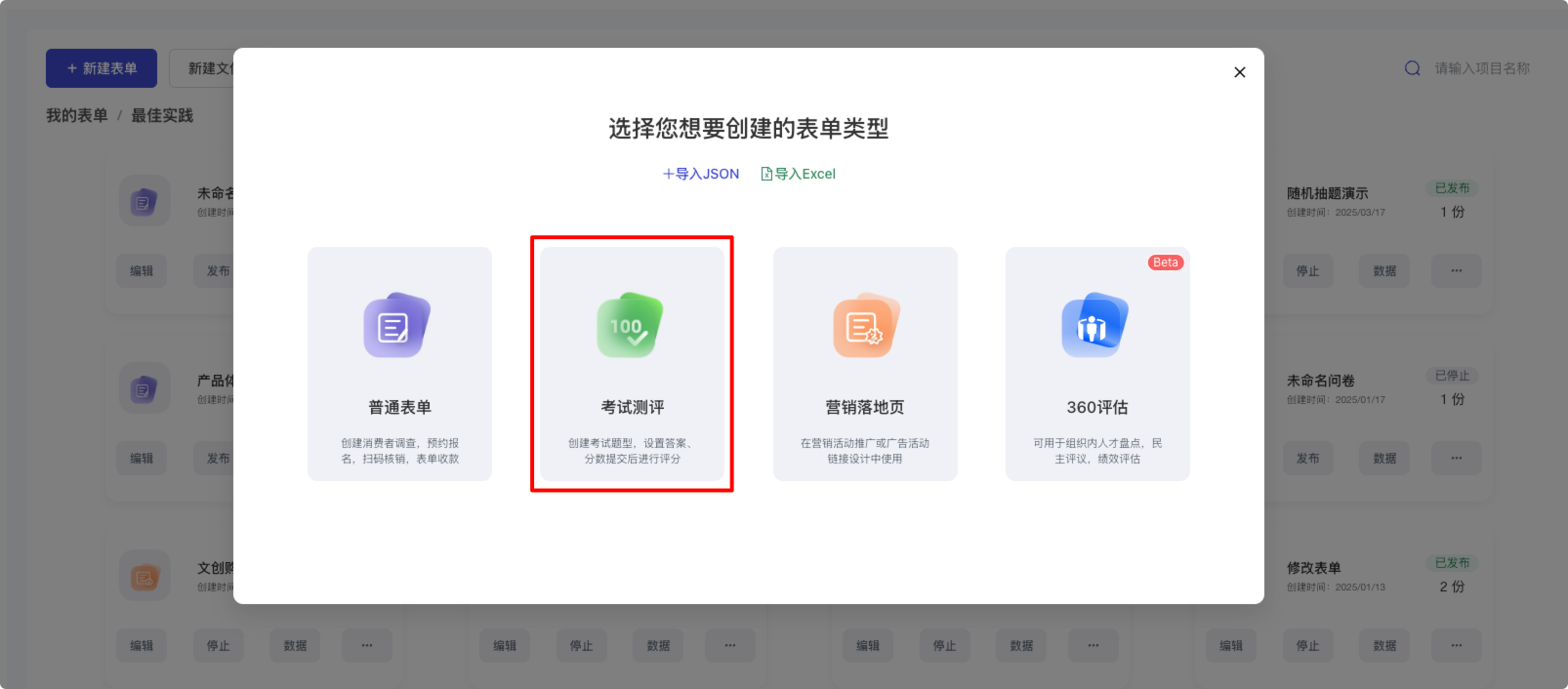Open more options on 修改表单 card
The image size is (1568, 689).
(x=1457, y=646)
